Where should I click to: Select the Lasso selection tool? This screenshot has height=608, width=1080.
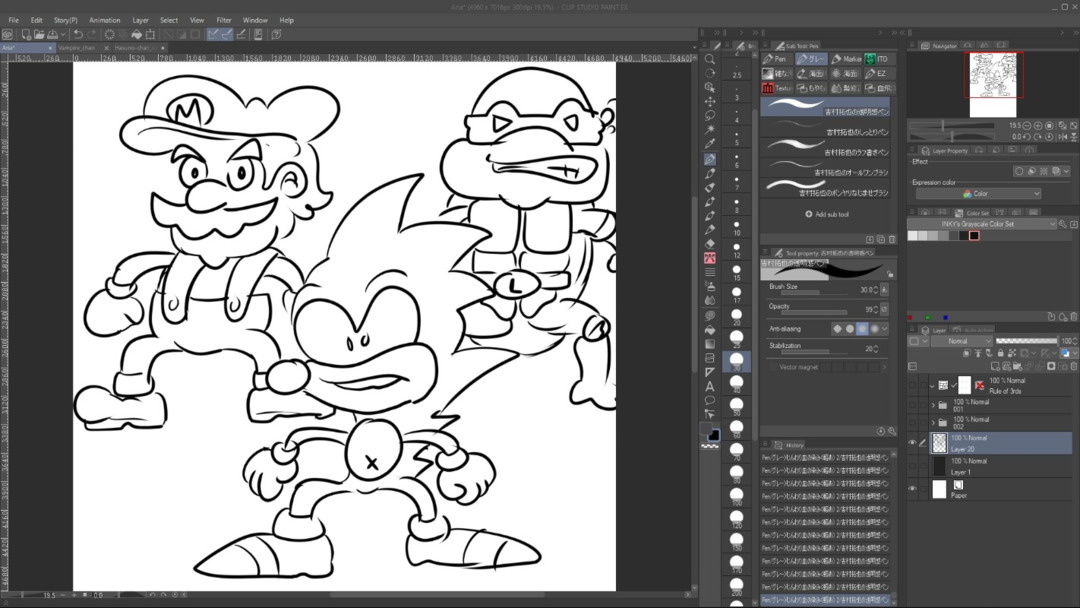[x=710, y=115]
